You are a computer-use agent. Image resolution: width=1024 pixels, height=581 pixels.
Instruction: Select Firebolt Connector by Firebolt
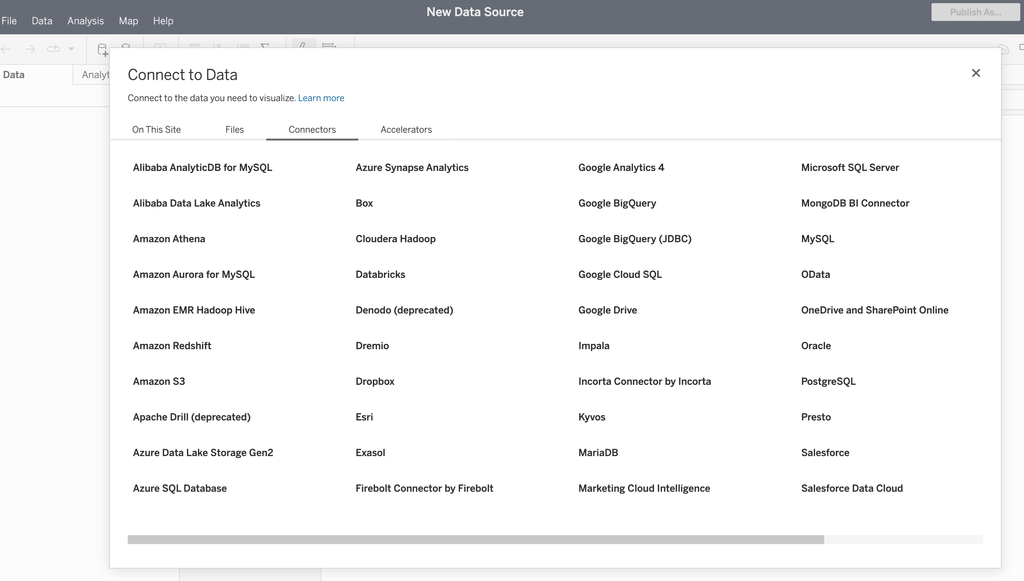click(x=424, y=488)
